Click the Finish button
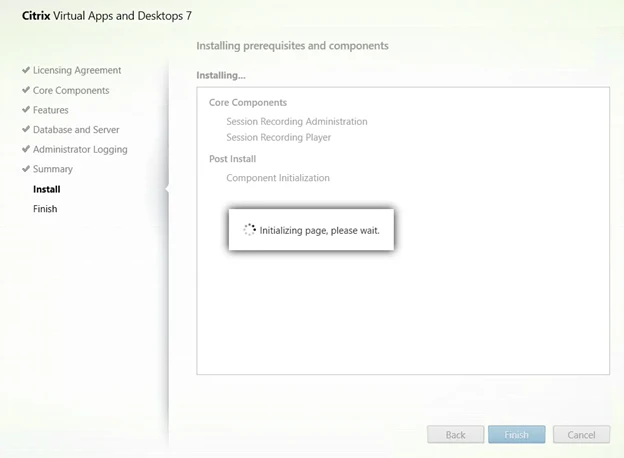Viewport: 624px width, 458px height. (517, 435)
